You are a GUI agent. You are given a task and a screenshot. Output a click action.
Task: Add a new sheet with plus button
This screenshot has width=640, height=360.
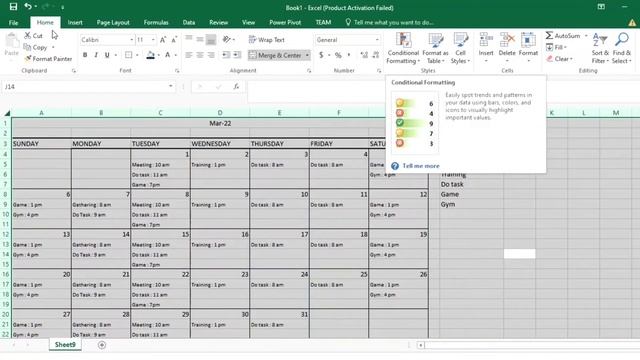[102, 345]
